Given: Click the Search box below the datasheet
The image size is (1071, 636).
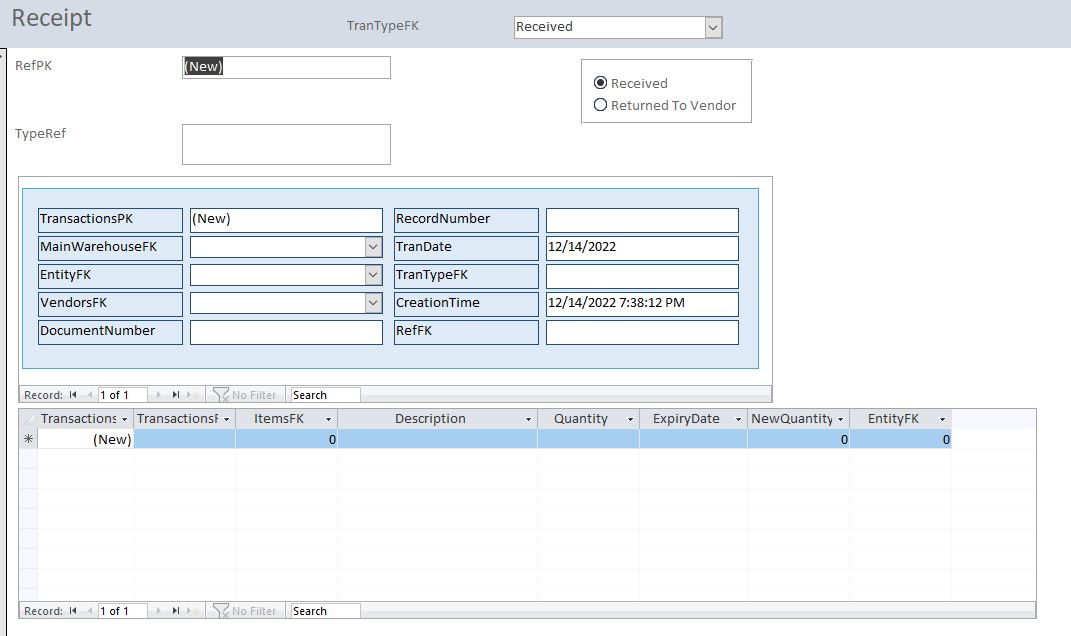Looking at the screenshot, I should (x=325, y=611).
